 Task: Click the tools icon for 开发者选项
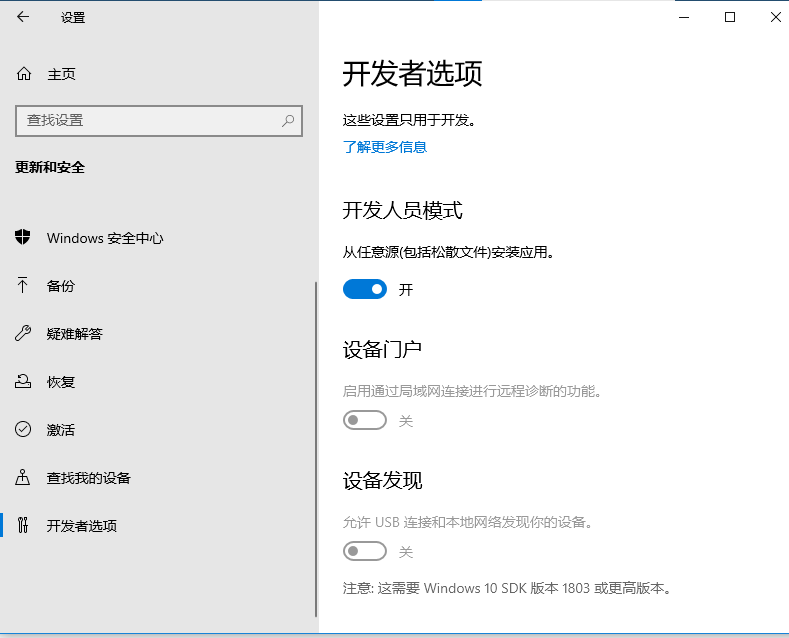23,525
